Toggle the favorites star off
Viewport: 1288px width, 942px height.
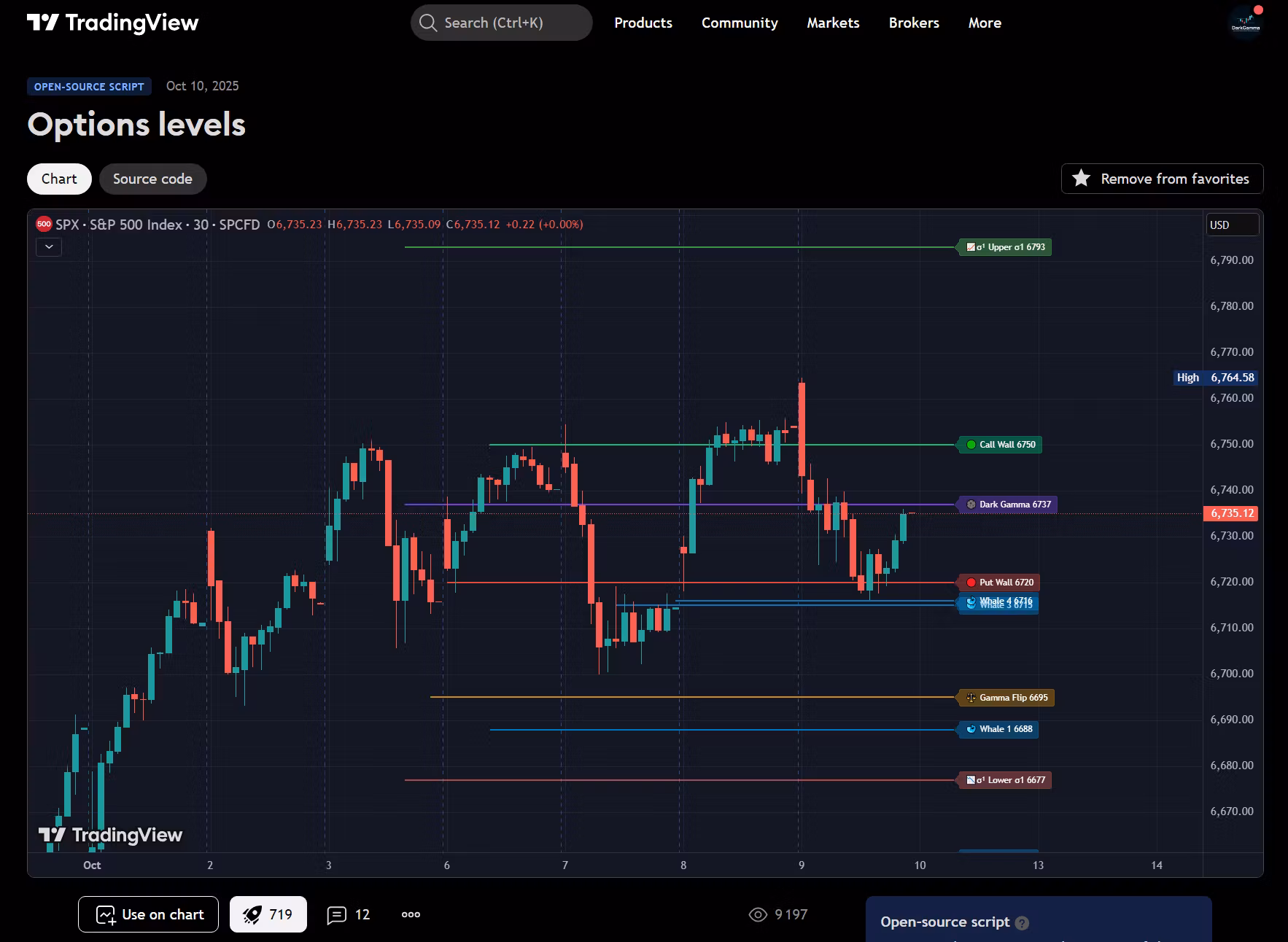(x=1082, y=179)
